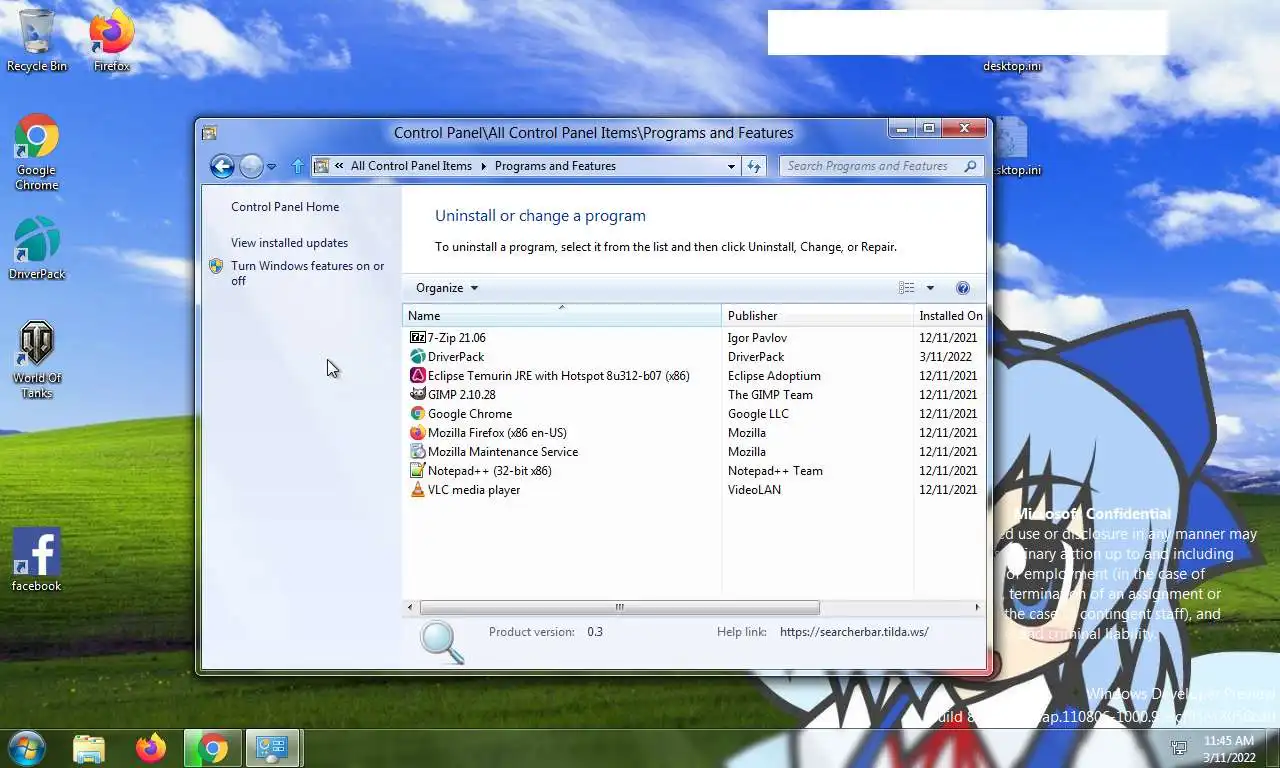Click the Notepad++ list entry icon
The width and height of the screenshot is (1280, 768).
(418, 471)
